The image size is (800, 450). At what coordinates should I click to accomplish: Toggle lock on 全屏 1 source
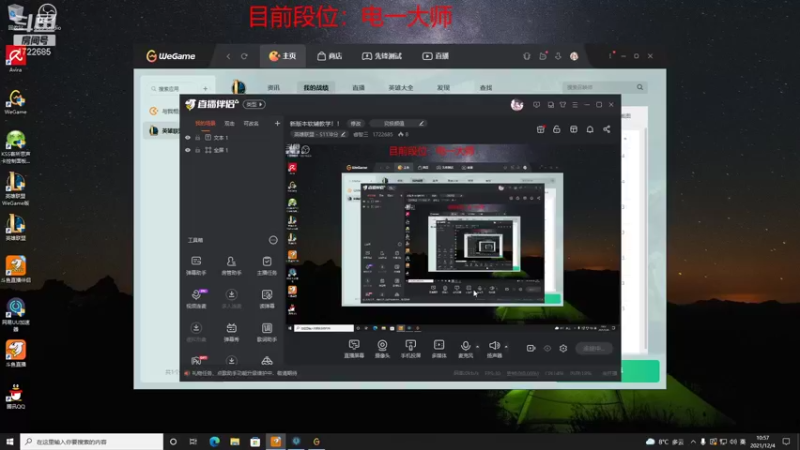pos(197,150)
